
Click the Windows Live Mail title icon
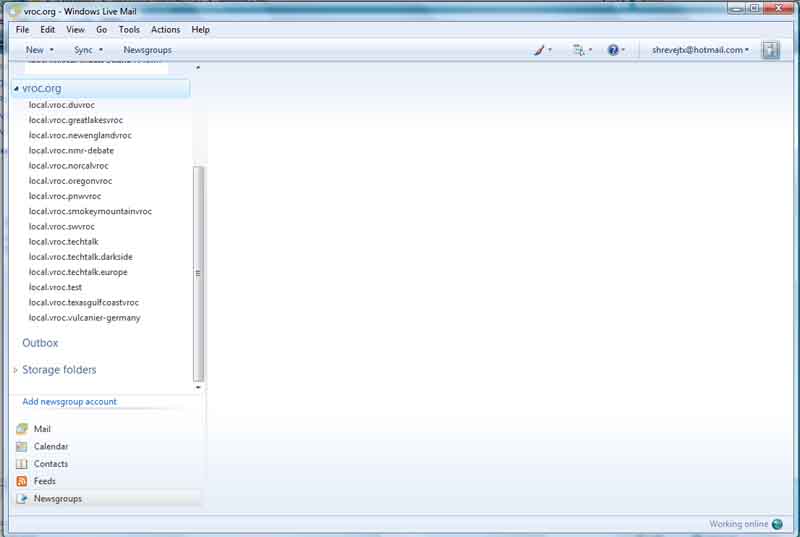coord(14,11)
